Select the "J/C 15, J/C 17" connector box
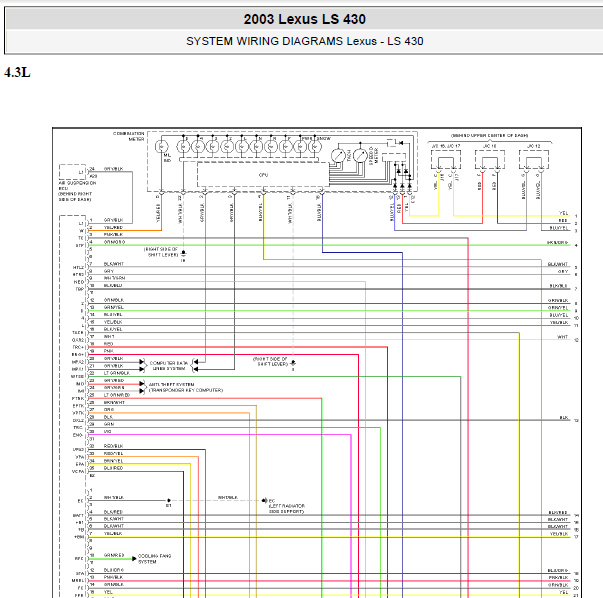This screenshot has width=603, height=598. (x=446, y=160)
